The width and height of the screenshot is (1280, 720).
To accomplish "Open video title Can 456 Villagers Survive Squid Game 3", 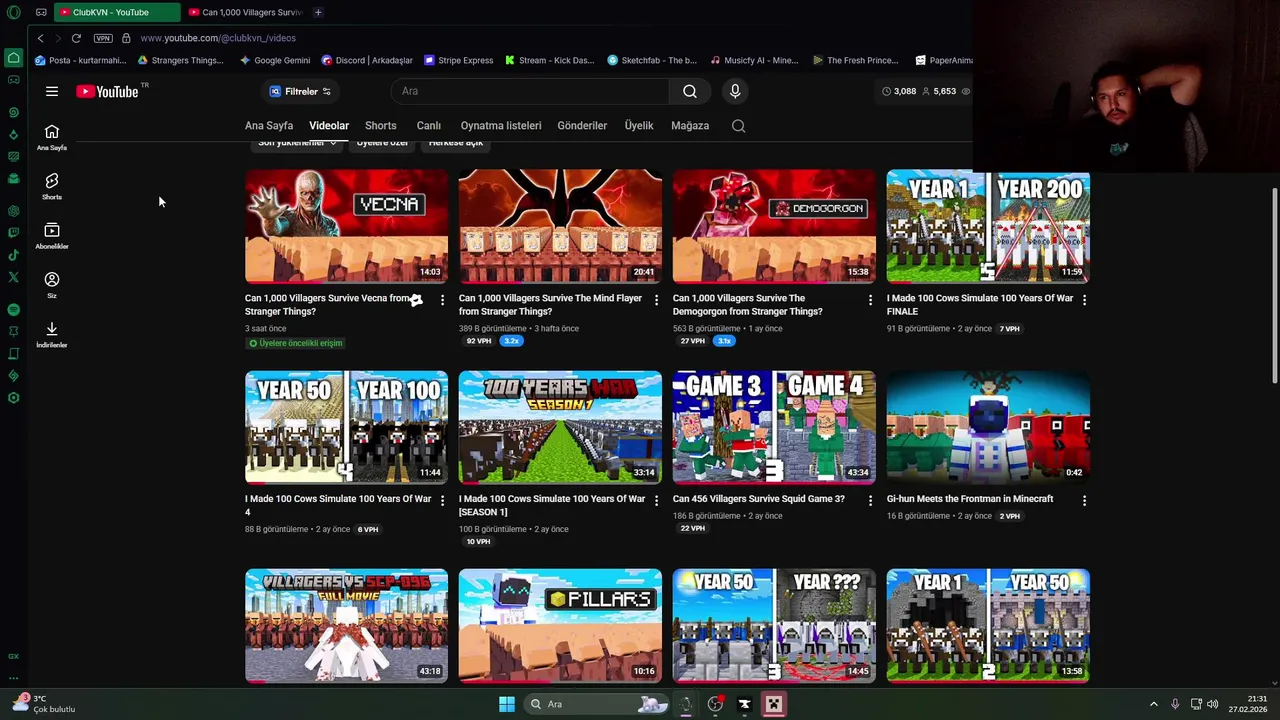I will coord(759,499).
